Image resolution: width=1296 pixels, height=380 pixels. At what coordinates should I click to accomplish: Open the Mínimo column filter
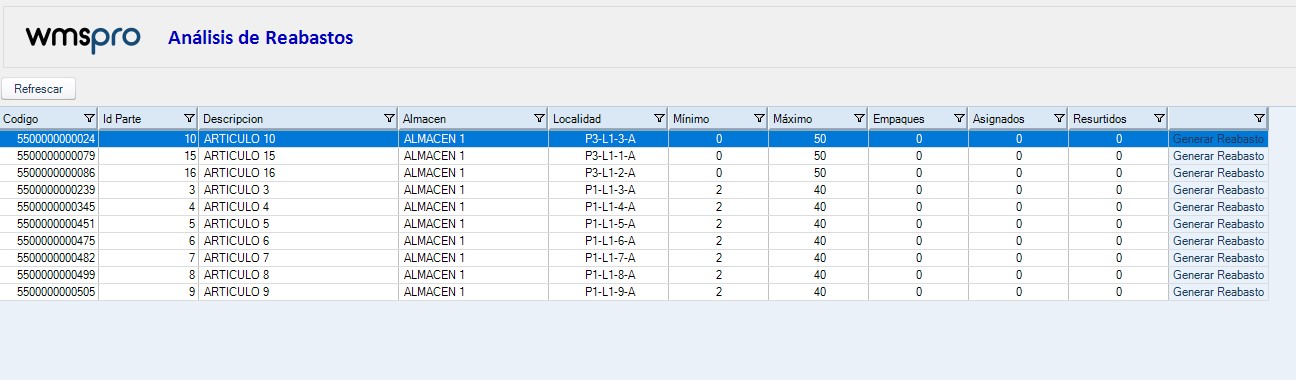click(759, 119)
